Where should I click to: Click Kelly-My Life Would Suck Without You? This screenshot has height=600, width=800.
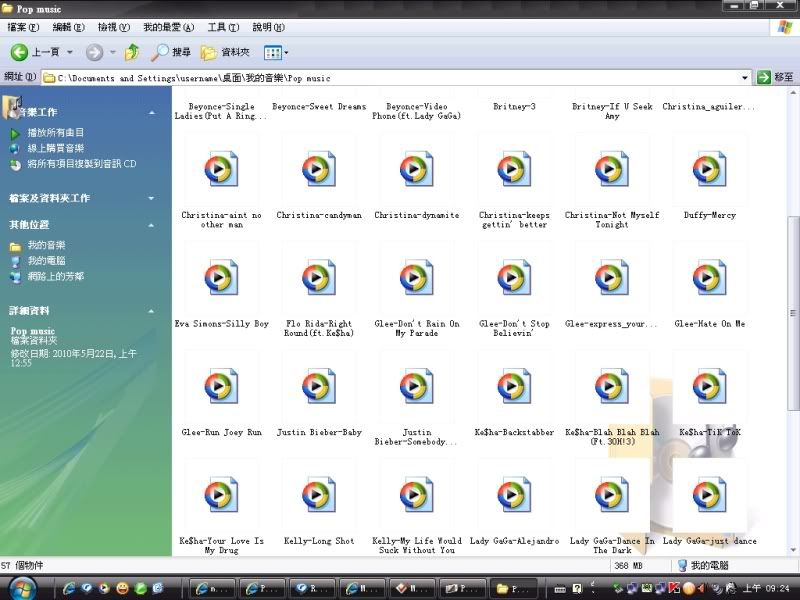[417, 545]
